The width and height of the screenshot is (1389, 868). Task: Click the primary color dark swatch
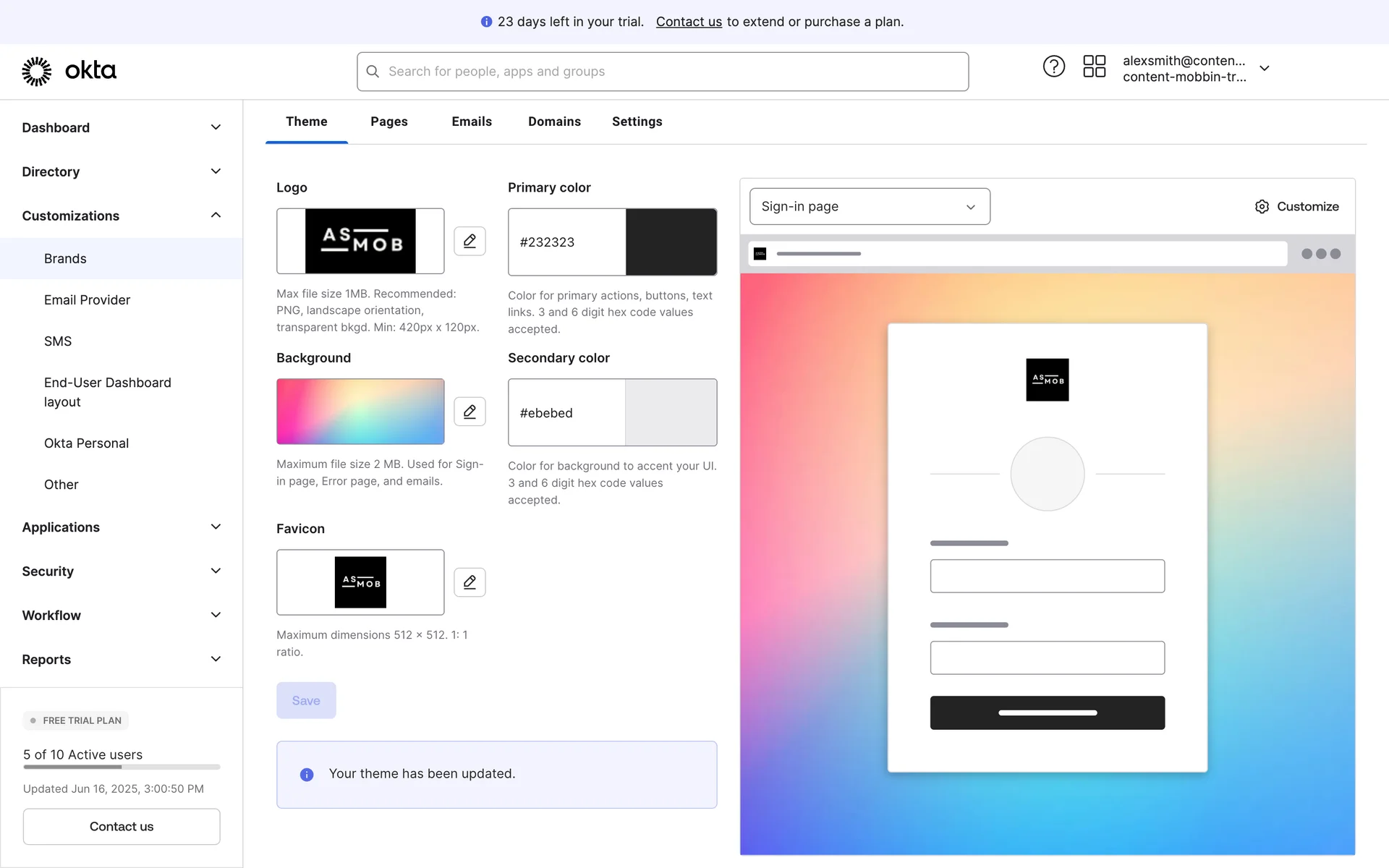[x=671, y=242]
